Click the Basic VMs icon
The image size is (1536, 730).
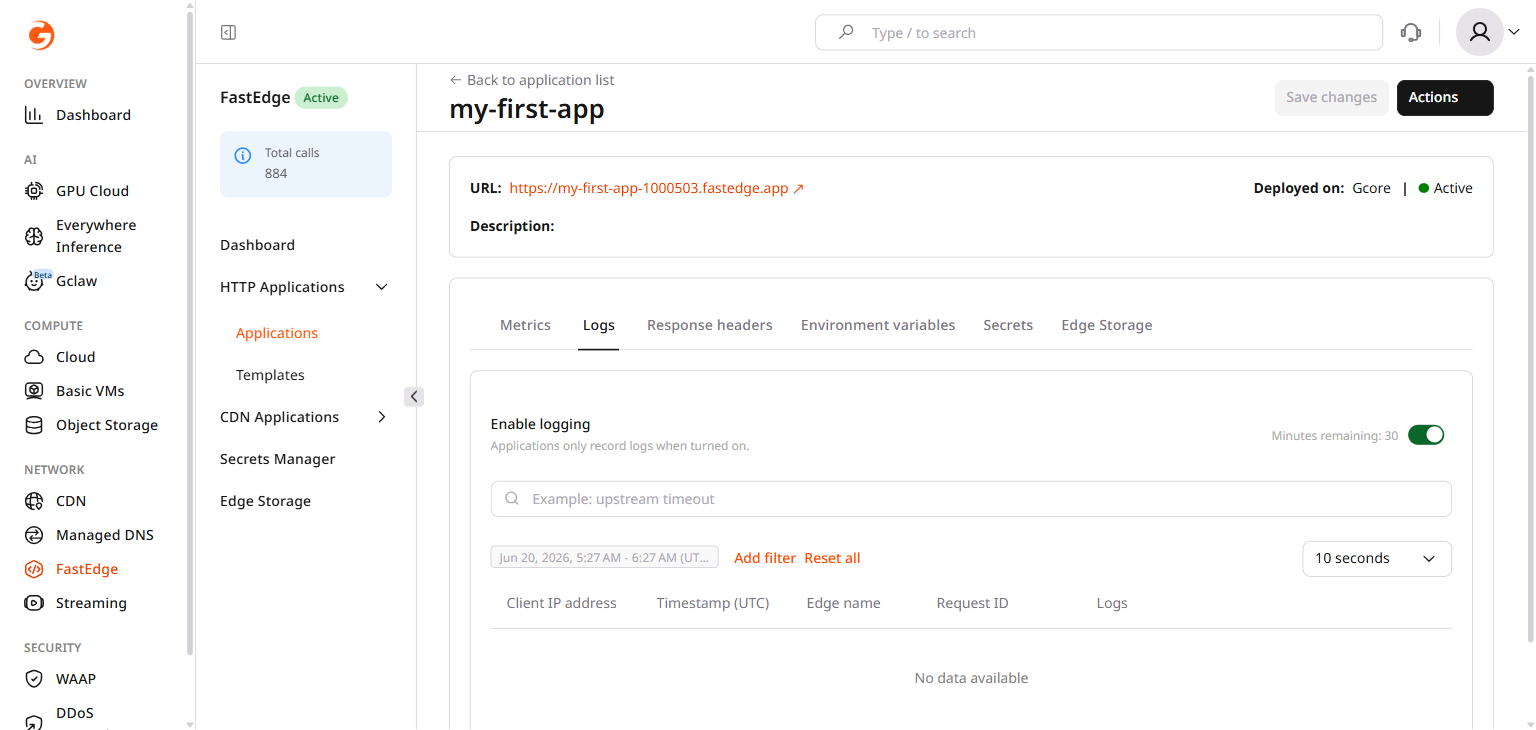[x=34, y=391]
